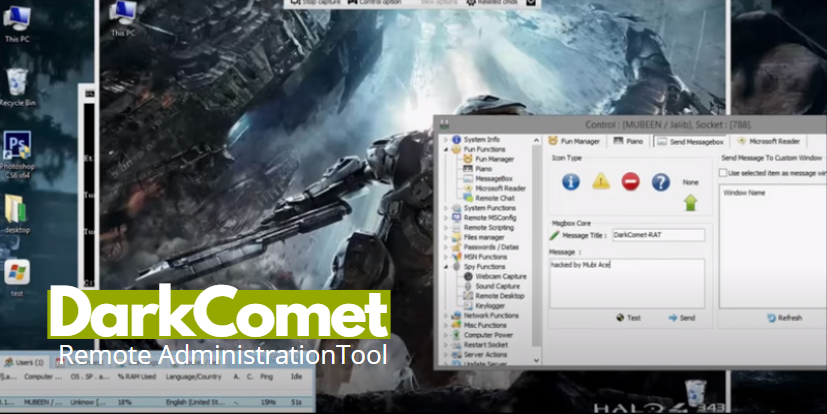This screenshot has height=414, width=827.
Task: Choose the None icon type option
Action: 690,182
